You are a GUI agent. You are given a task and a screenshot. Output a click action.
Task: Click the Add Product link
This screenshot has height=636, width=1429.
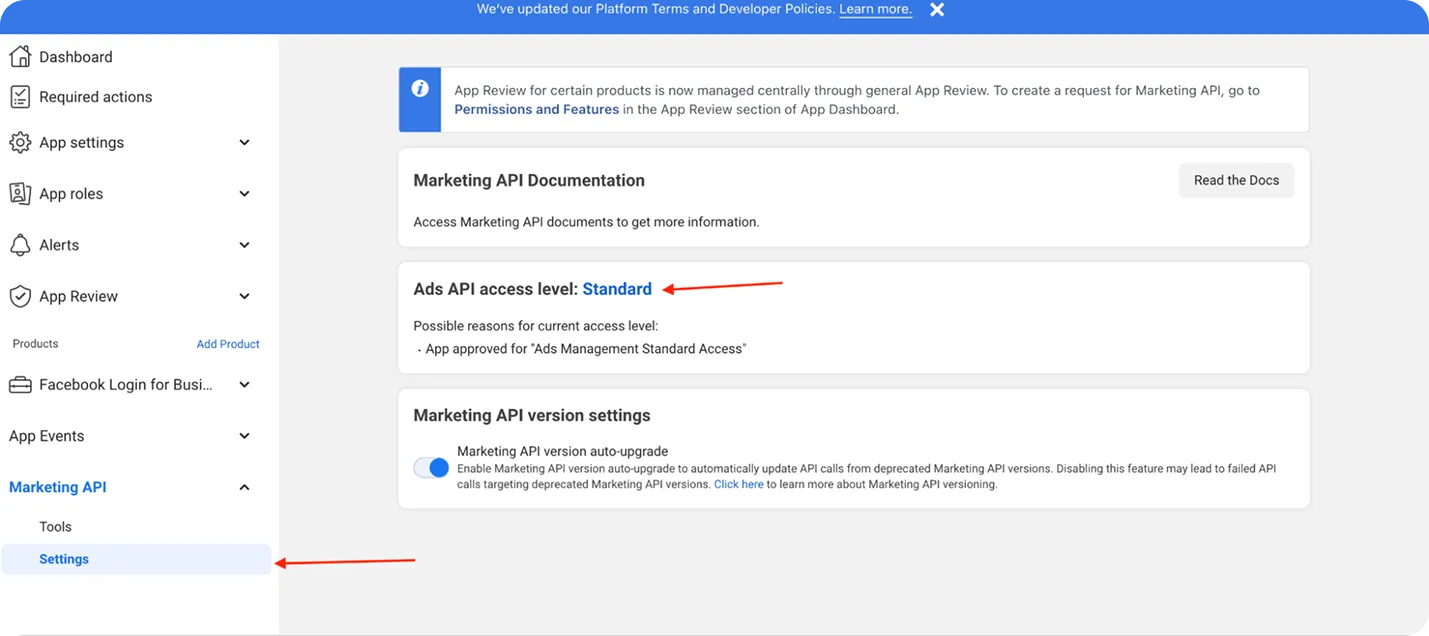(x=228, y=344)
